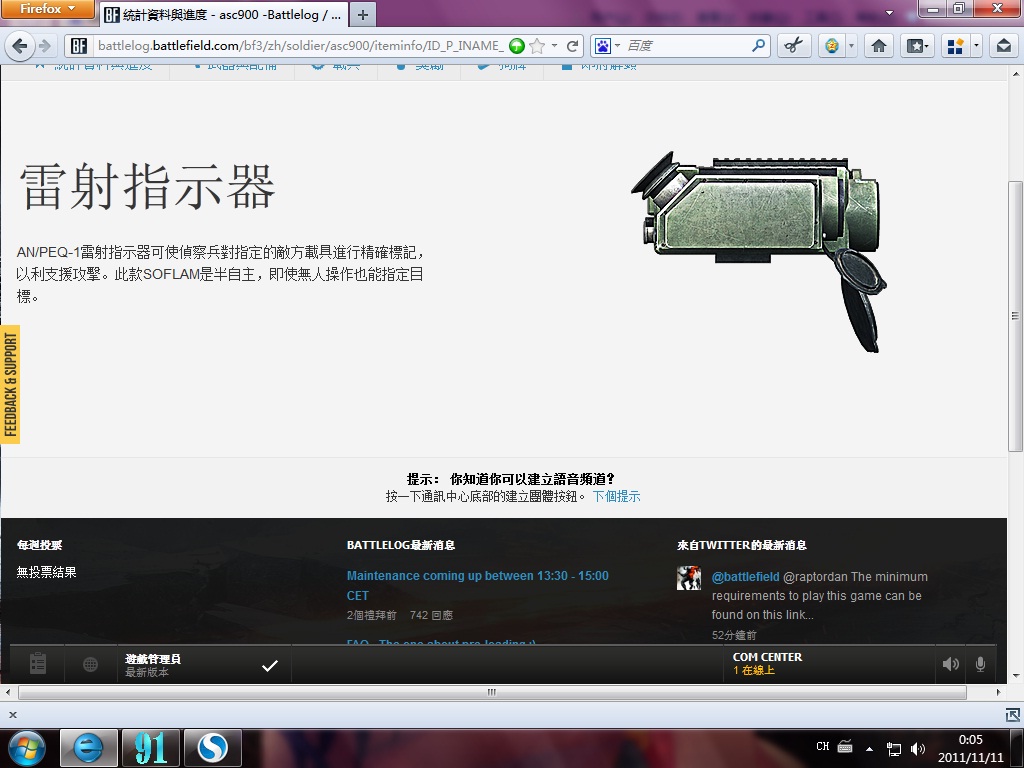The height and width of the screenshot is (768, 1024).
Task: Open the volume control in system tray
Action: tap(918, 749)
